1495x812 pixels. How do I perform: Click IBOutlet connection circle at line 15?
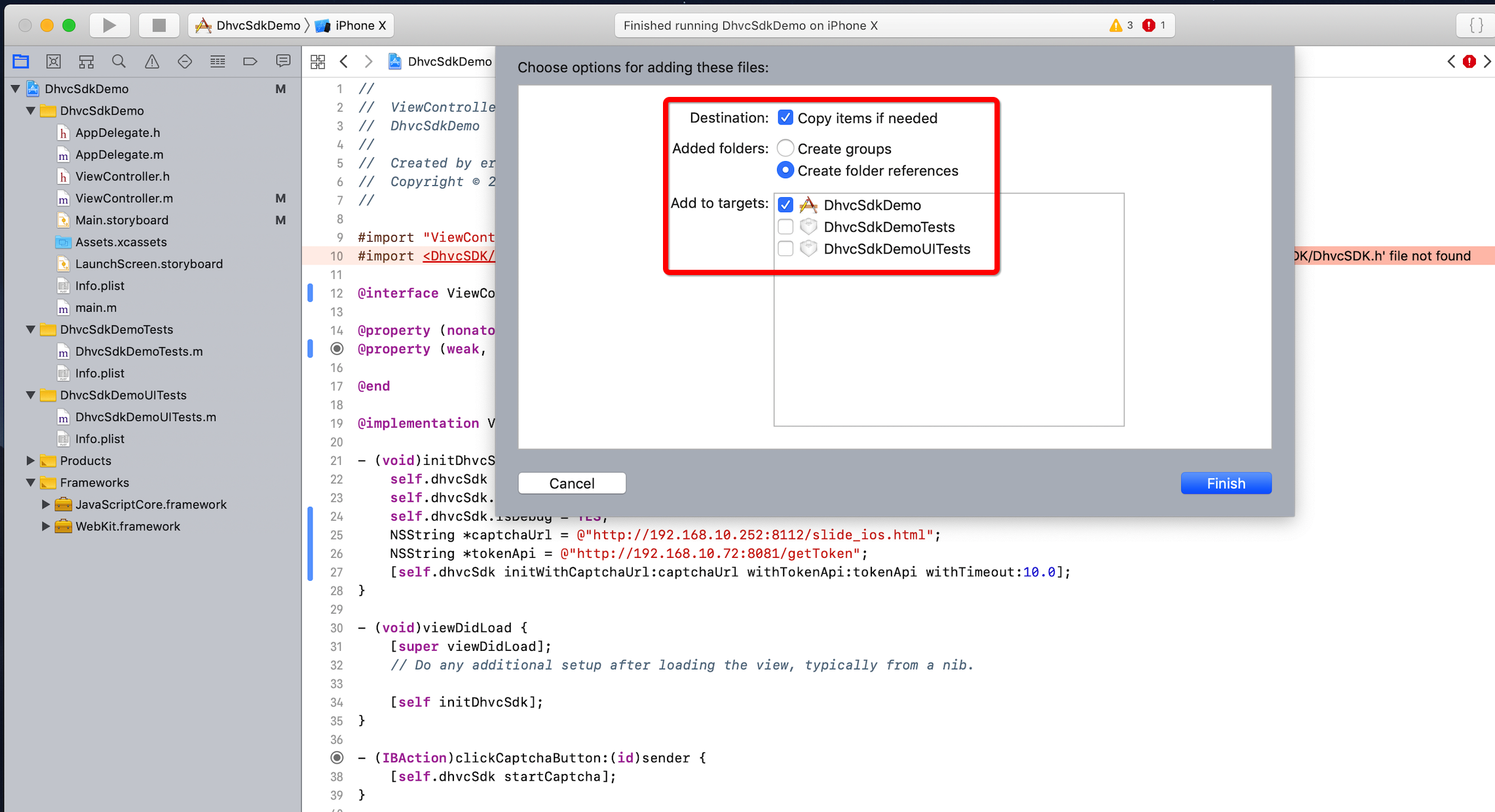click(337, 348)
